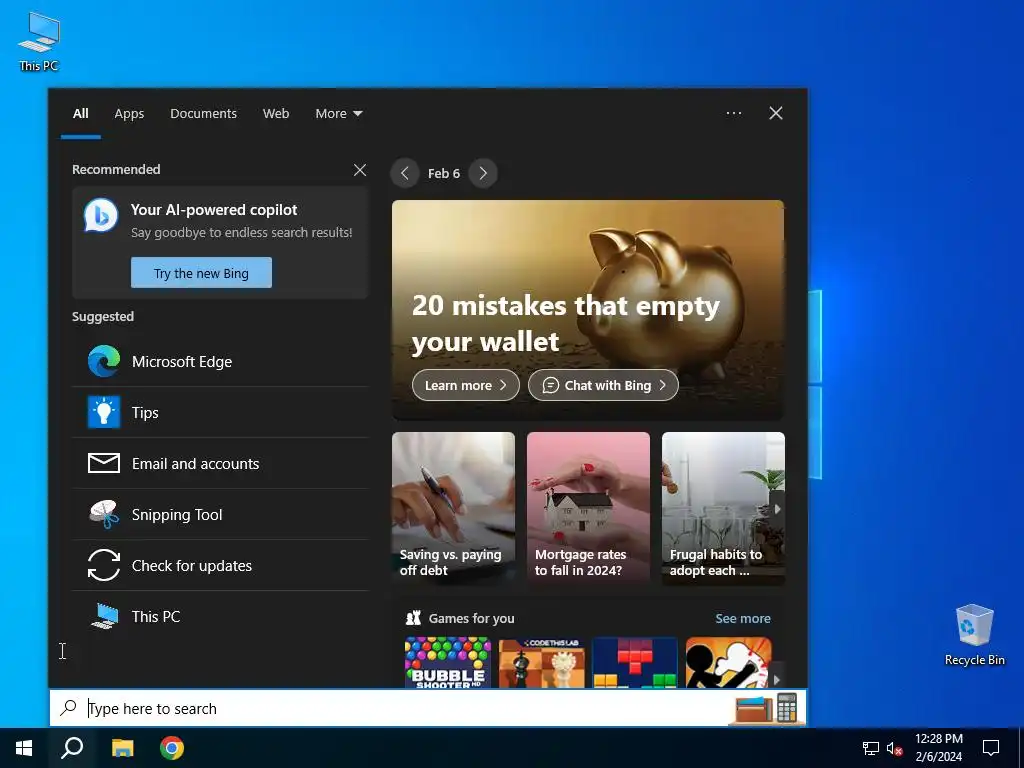Screen dimensions: 1024x768
Task: Click the chess pieces Games for you icon
Action: pos(413,618)
